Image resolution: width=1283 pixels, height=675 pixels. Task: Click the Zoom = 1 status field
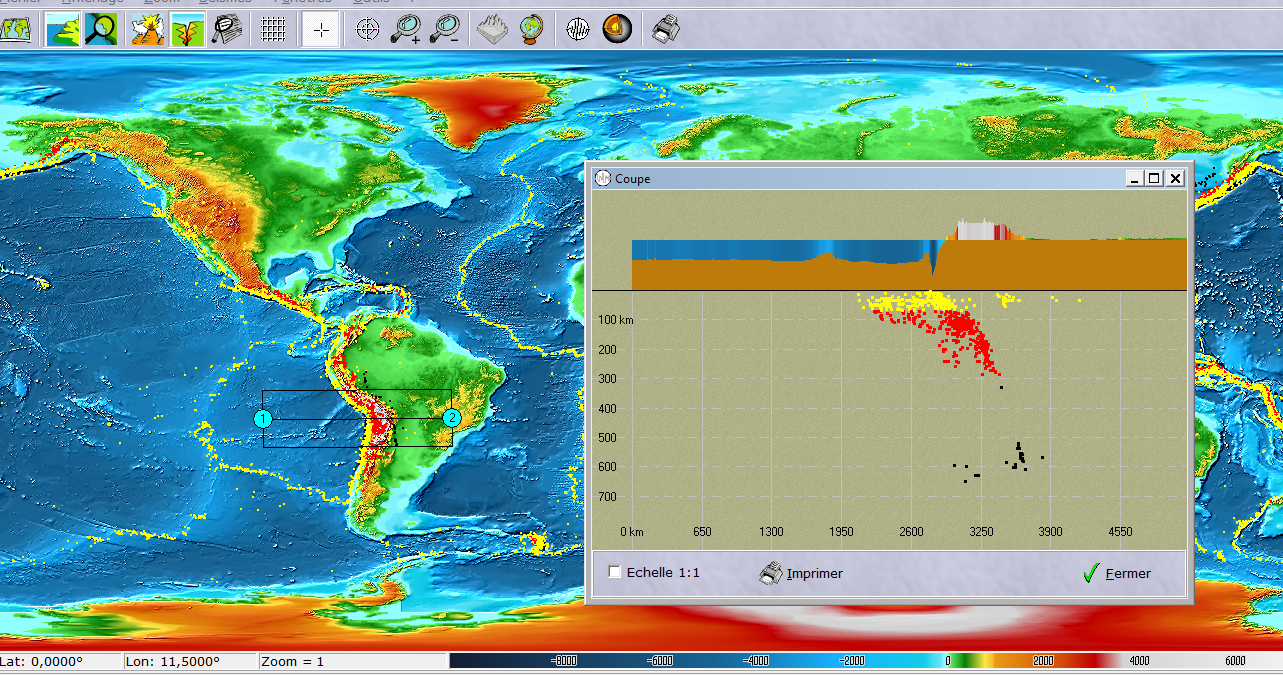click(352, 661)
